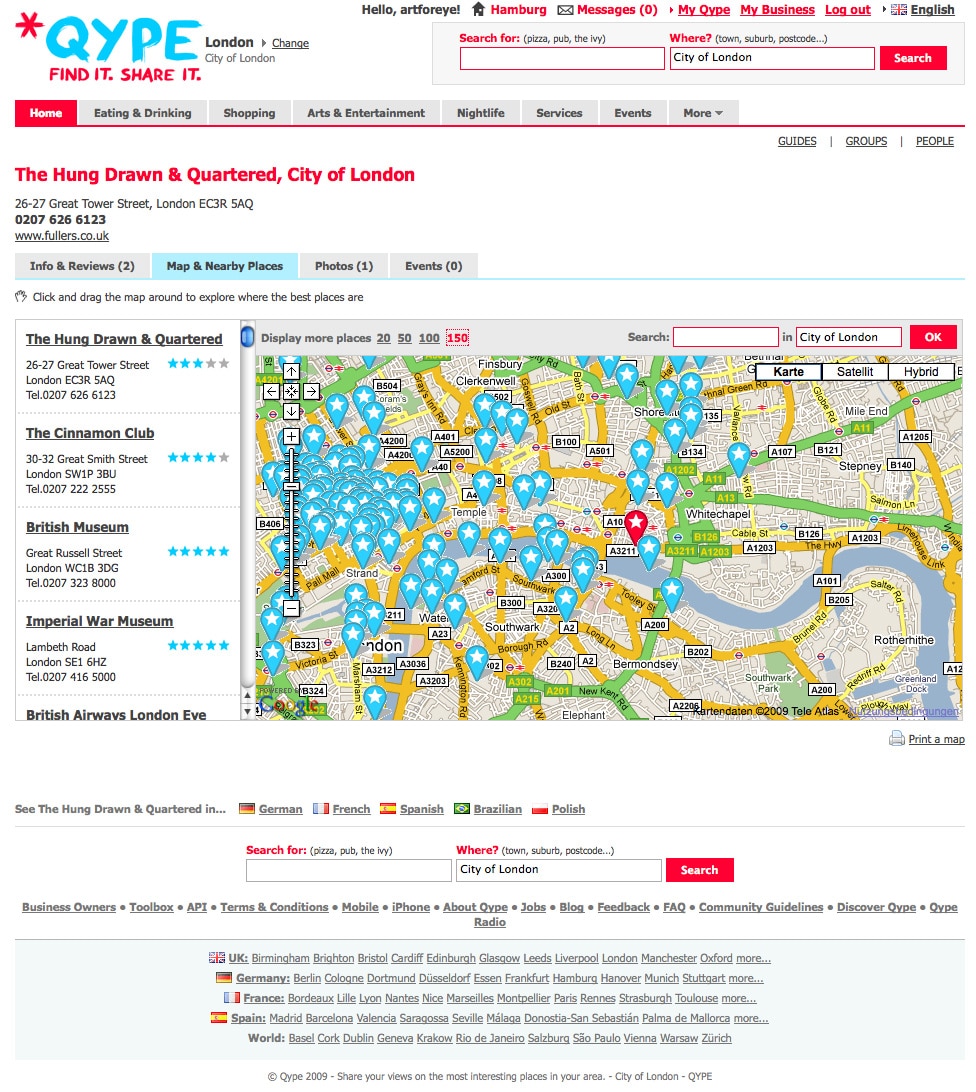This screenshot has width=976, height=1092.
Task: Click the bottom Where? input field
Action: [559, 870]
